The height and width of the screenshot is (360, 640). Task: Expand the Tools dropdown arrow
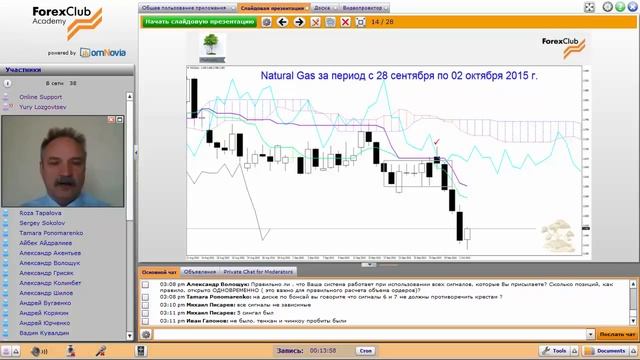click(x=574, y=351)
